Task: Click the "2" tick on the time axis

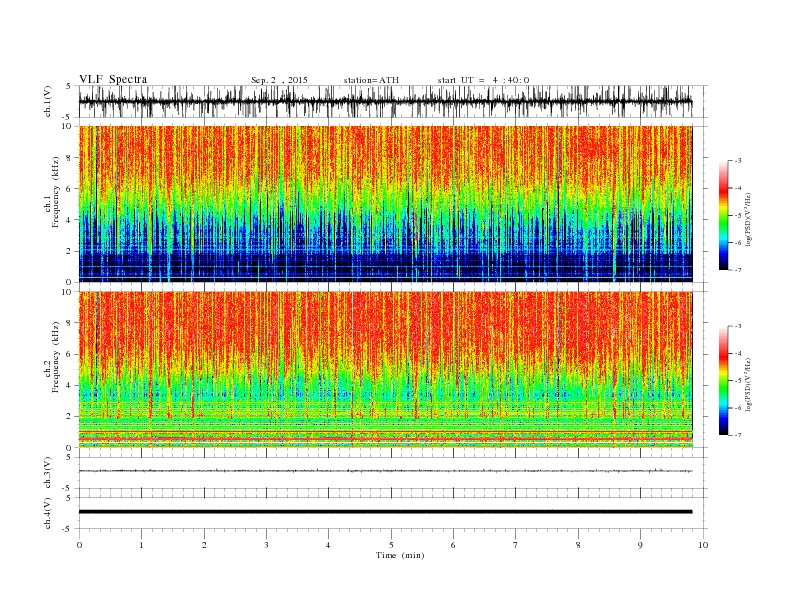Action: point(204,545)
